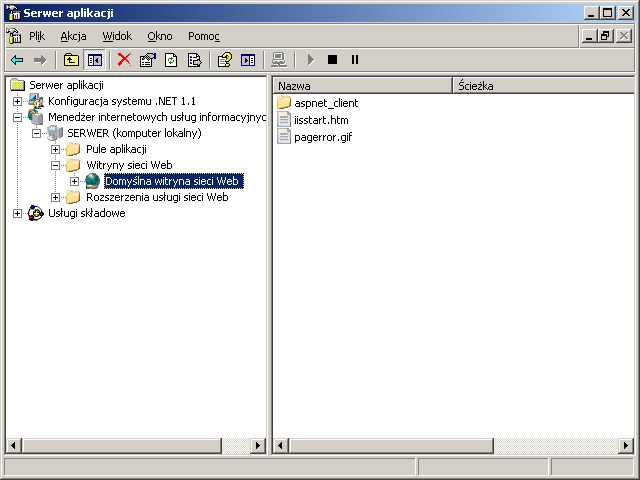The height and width of the screenshot is (480, 640).
Task: Open the Akcja menu
Action: point(73,36)
